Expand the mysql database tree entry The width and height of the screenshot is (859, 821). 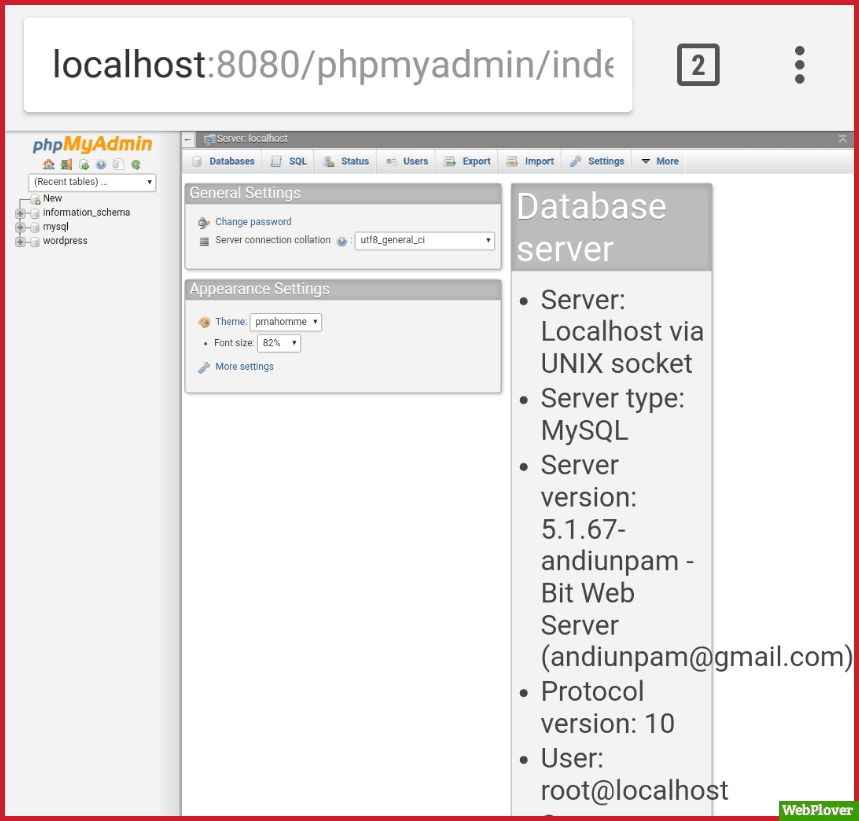click(22, 226)
